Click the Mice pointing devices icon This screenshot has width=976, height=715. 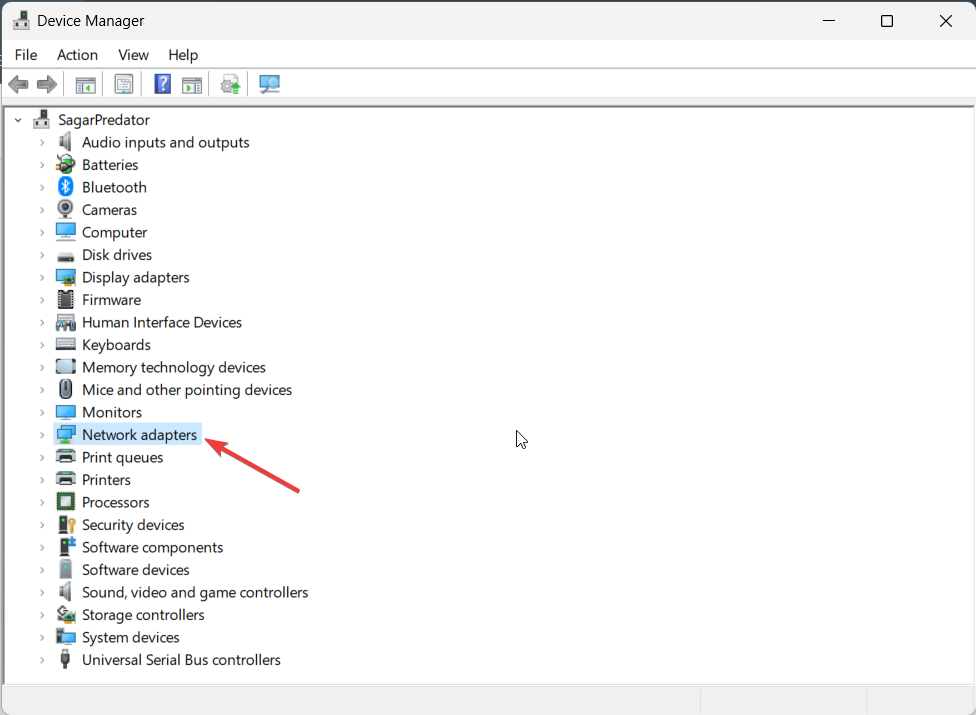[x=65, y=389]
